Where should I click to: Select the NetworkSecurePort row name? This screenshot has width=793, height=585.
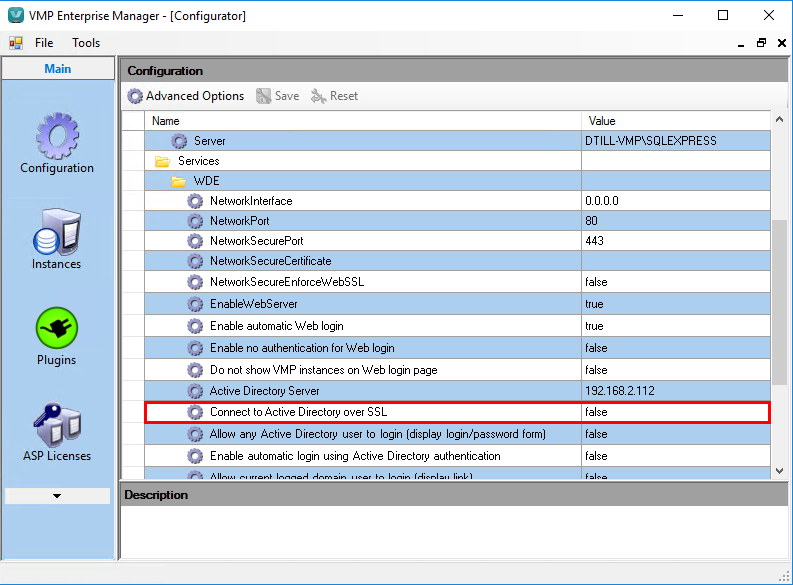[256, 241]
